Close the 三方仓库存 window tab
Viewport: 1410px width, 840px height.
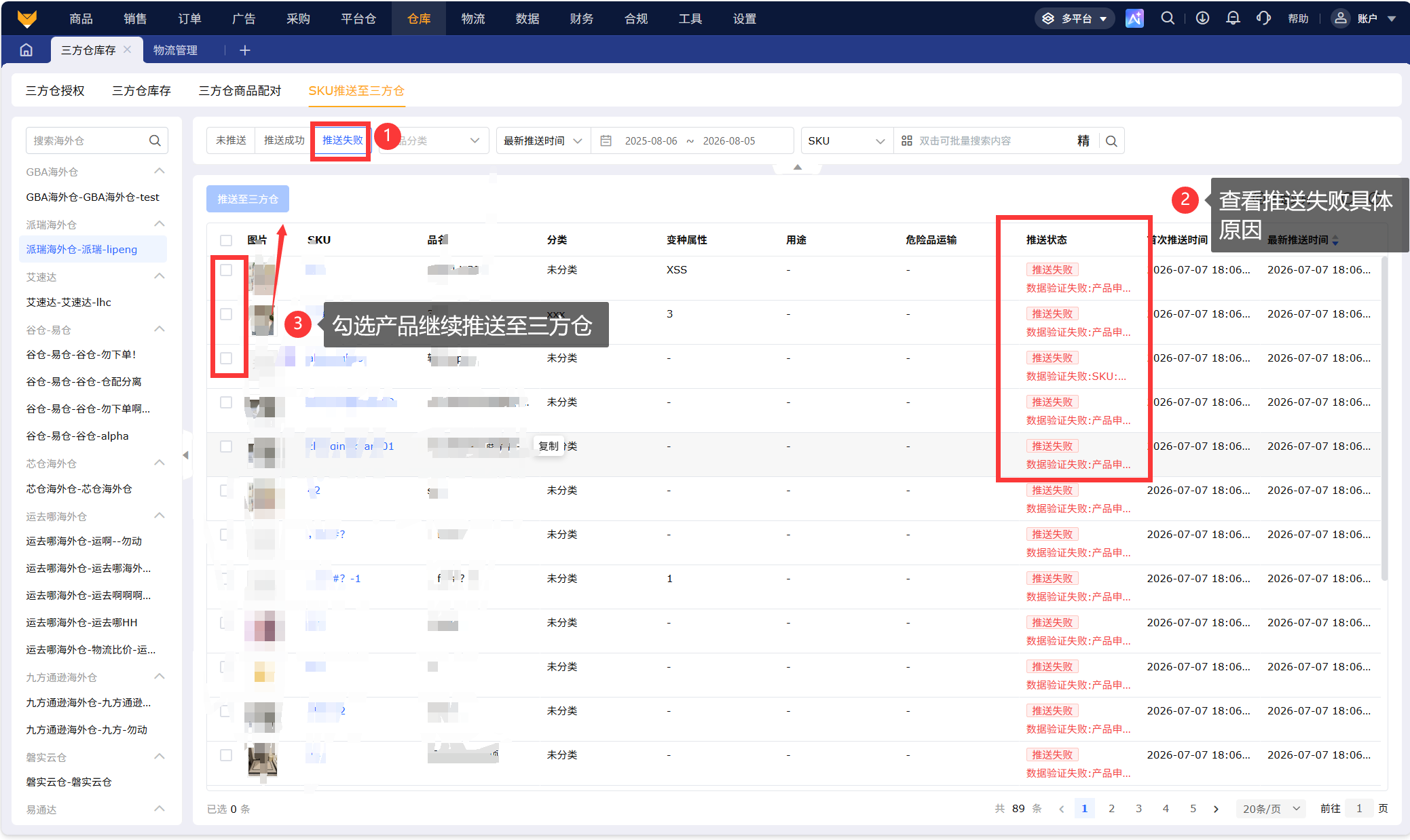pyautogui.click(x=128, y=50)
